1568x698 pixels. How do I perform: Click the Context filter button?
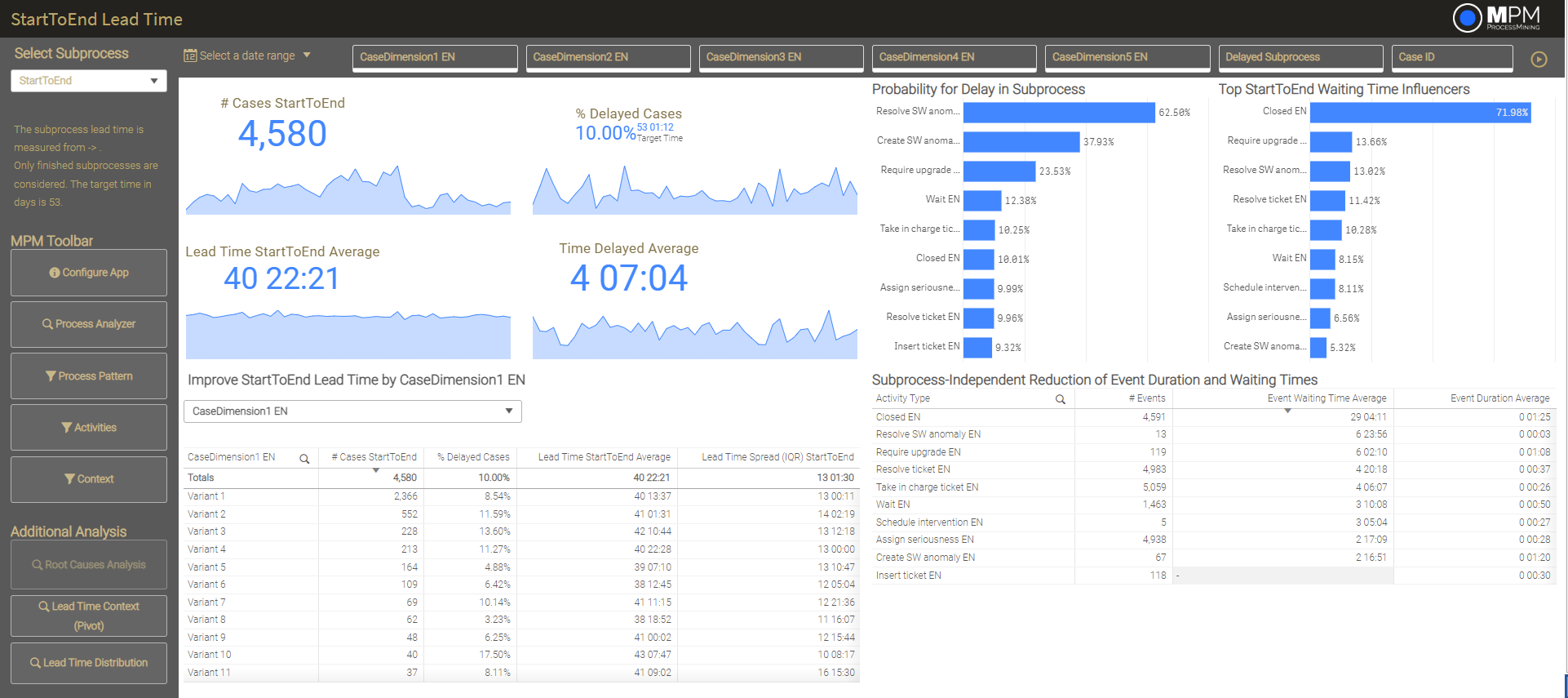pos(89,479)
